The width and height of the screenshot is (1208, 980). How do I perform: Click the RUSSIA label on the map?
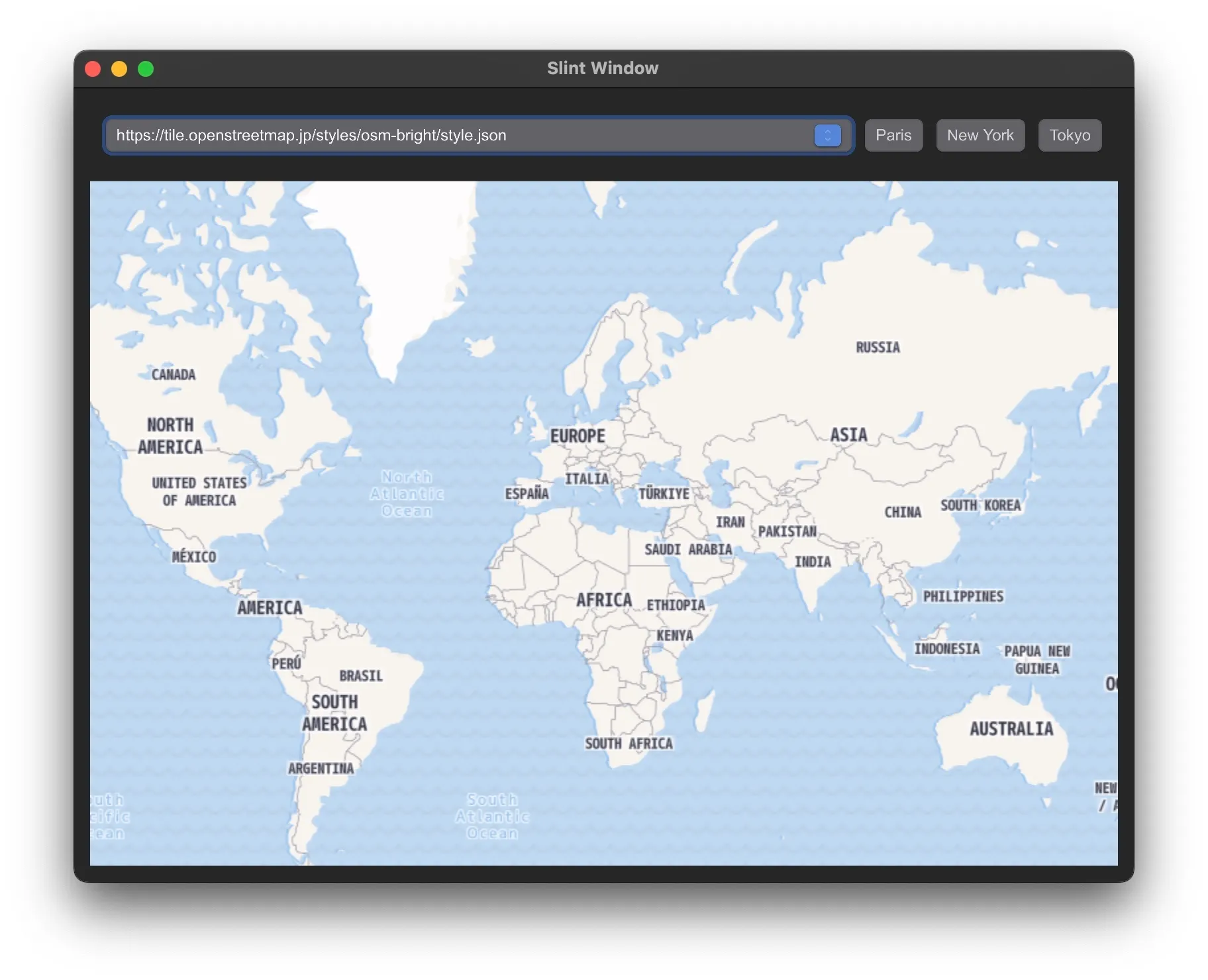coord(877,346)
